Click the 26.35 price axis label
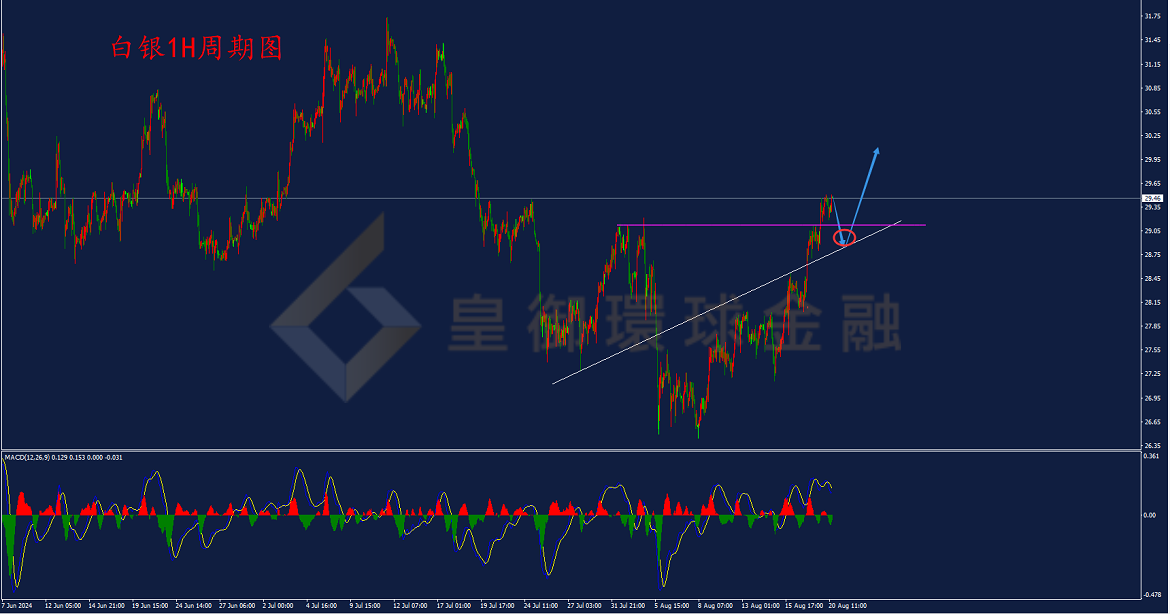This screenshot has width=1170, height=614. coord(1152,445)
